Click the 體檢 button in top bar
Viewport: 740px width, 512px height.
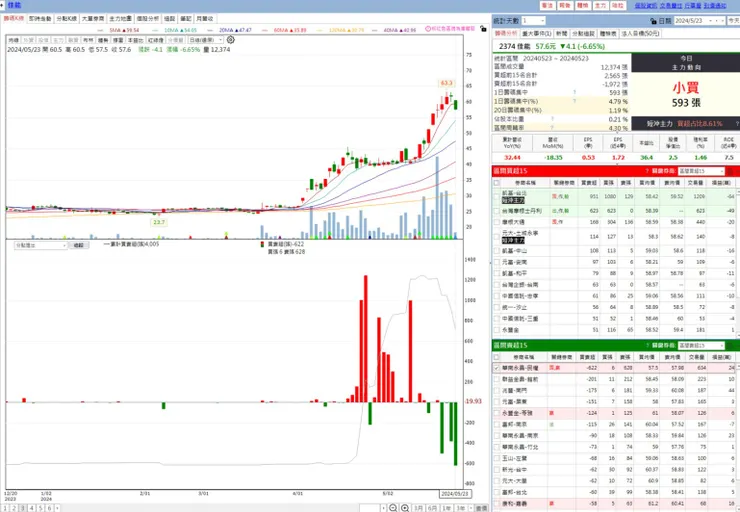[x=583, y=6]
